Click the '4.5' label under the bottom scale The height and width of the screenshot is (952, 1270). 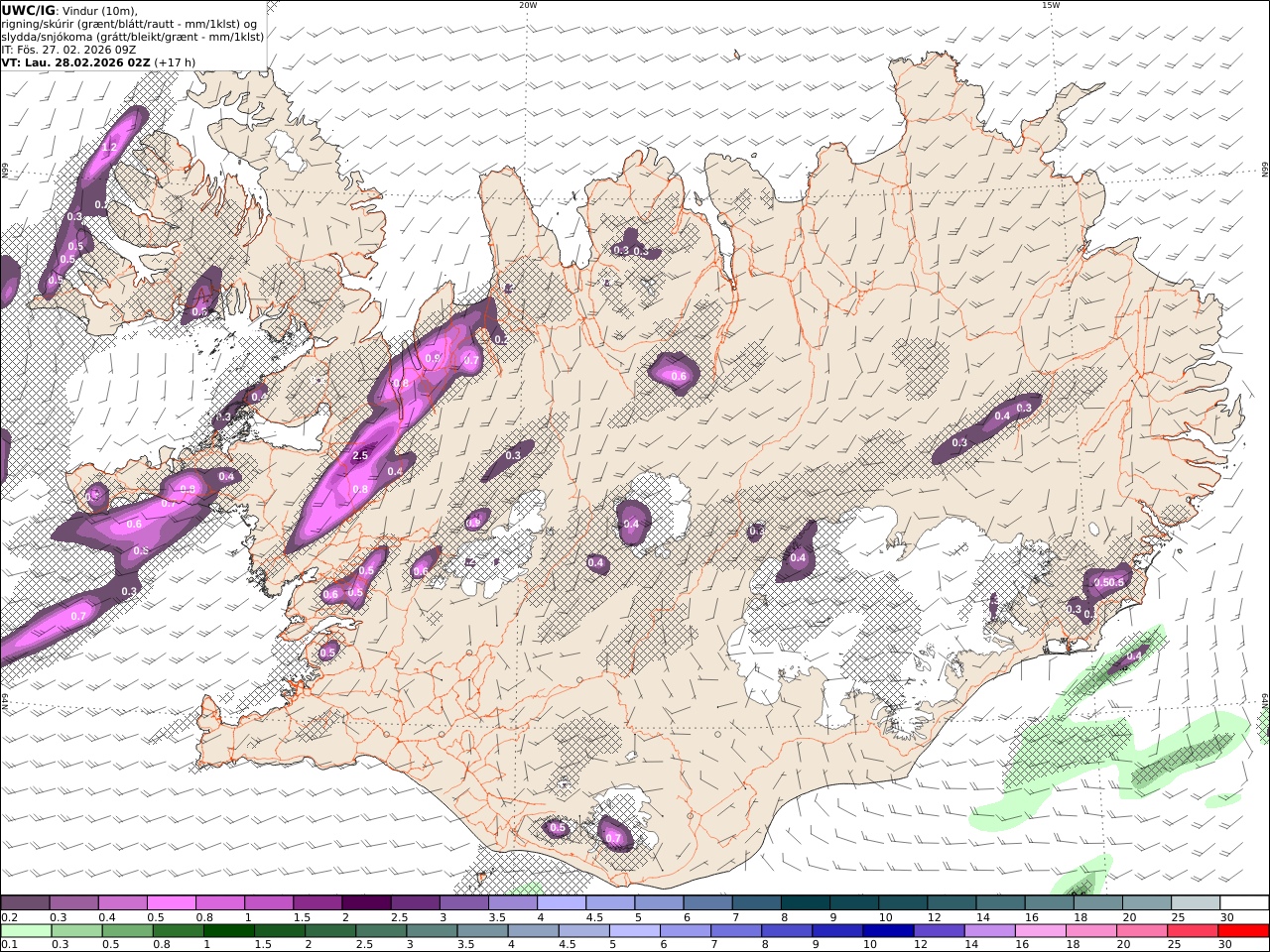click(x=568, y=945)
